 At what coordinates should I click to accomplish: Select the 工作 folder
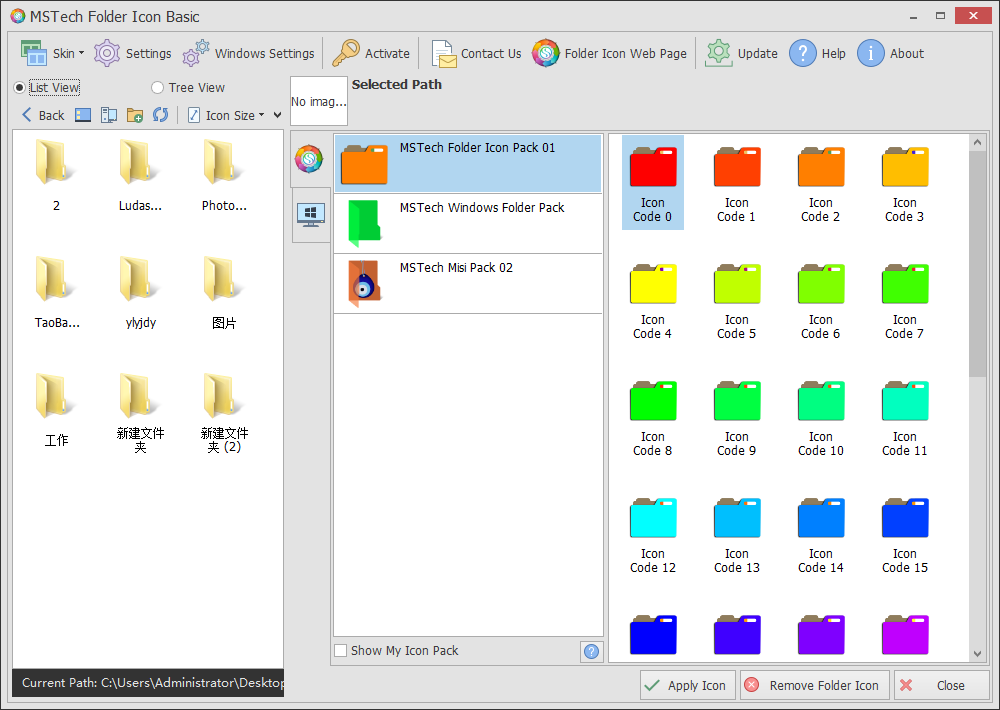pyautogui.click(x=56, y=410)
